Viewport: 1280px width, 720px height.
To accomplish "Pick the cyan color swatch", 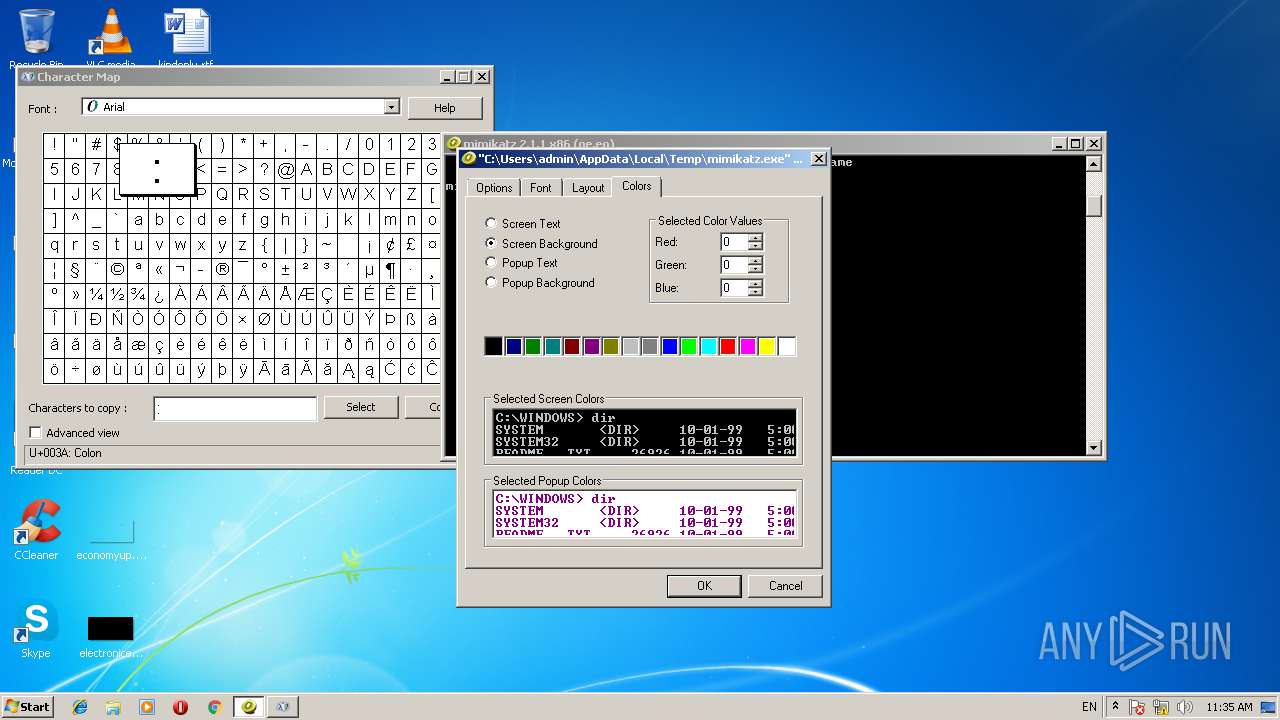I will coord(709,346).
